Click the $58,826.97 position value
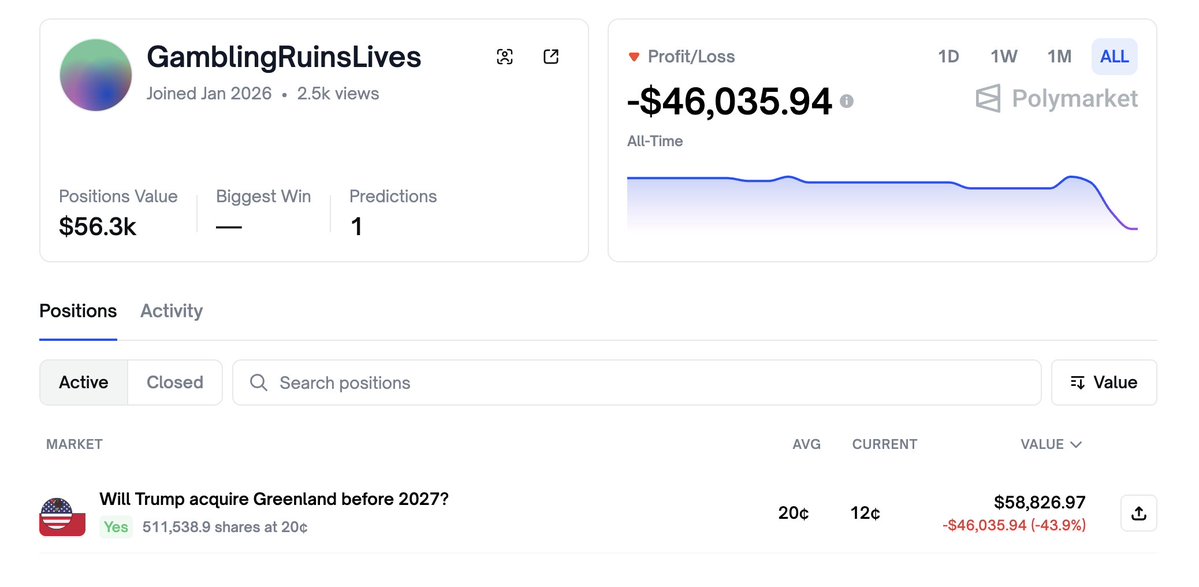Image resolution: width=1199 pixels, height=587 pixels. pos(1039,502)
